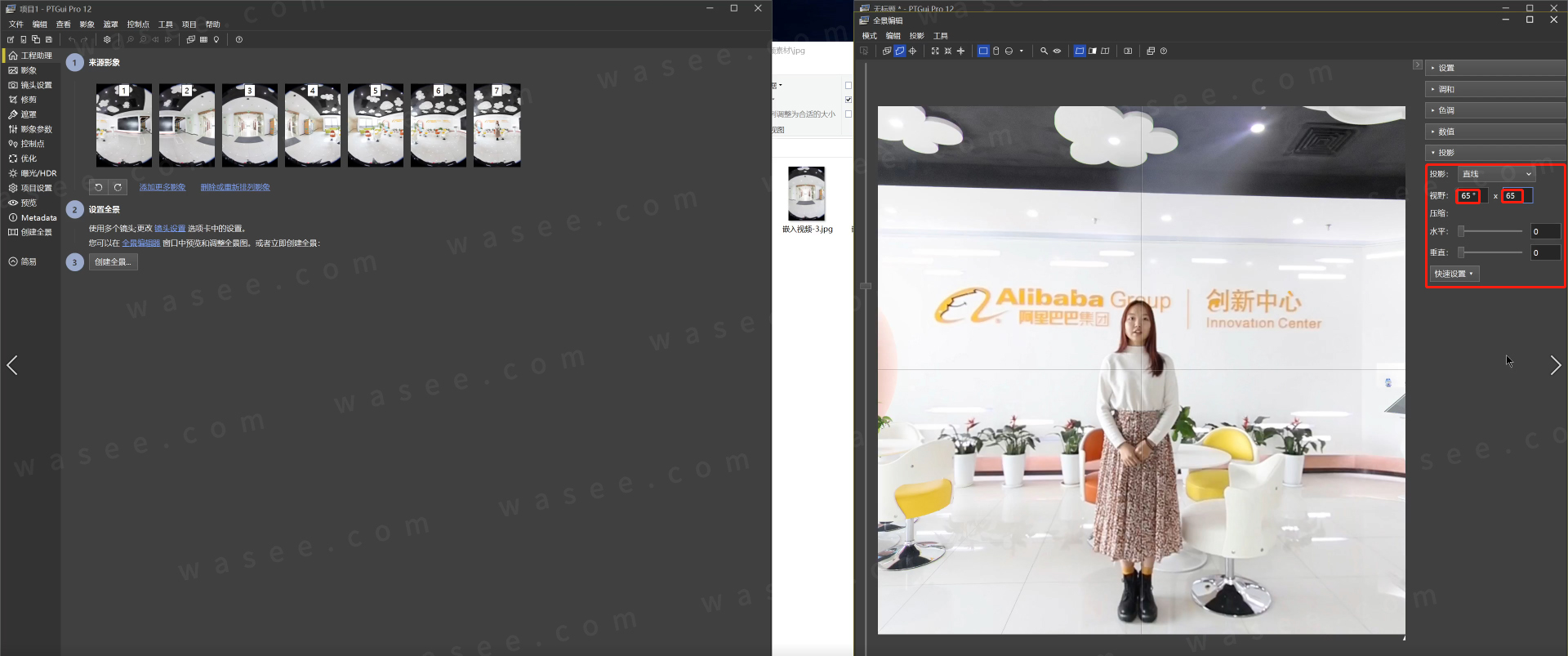Click the center horizon align icon

point(961,51)
